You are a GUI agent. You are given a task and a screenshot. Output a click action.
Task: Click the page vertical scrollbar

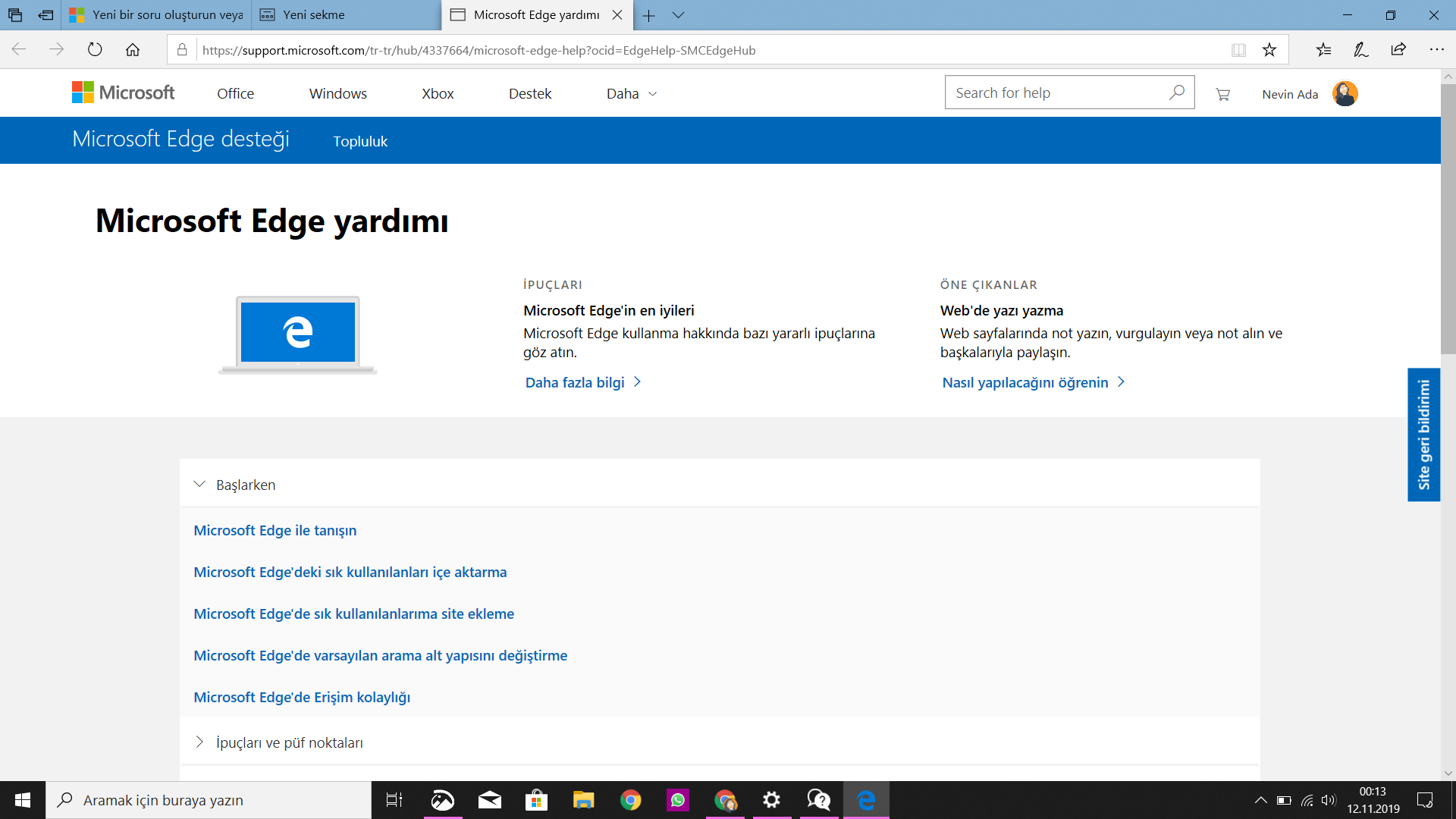pos(1448,220)
